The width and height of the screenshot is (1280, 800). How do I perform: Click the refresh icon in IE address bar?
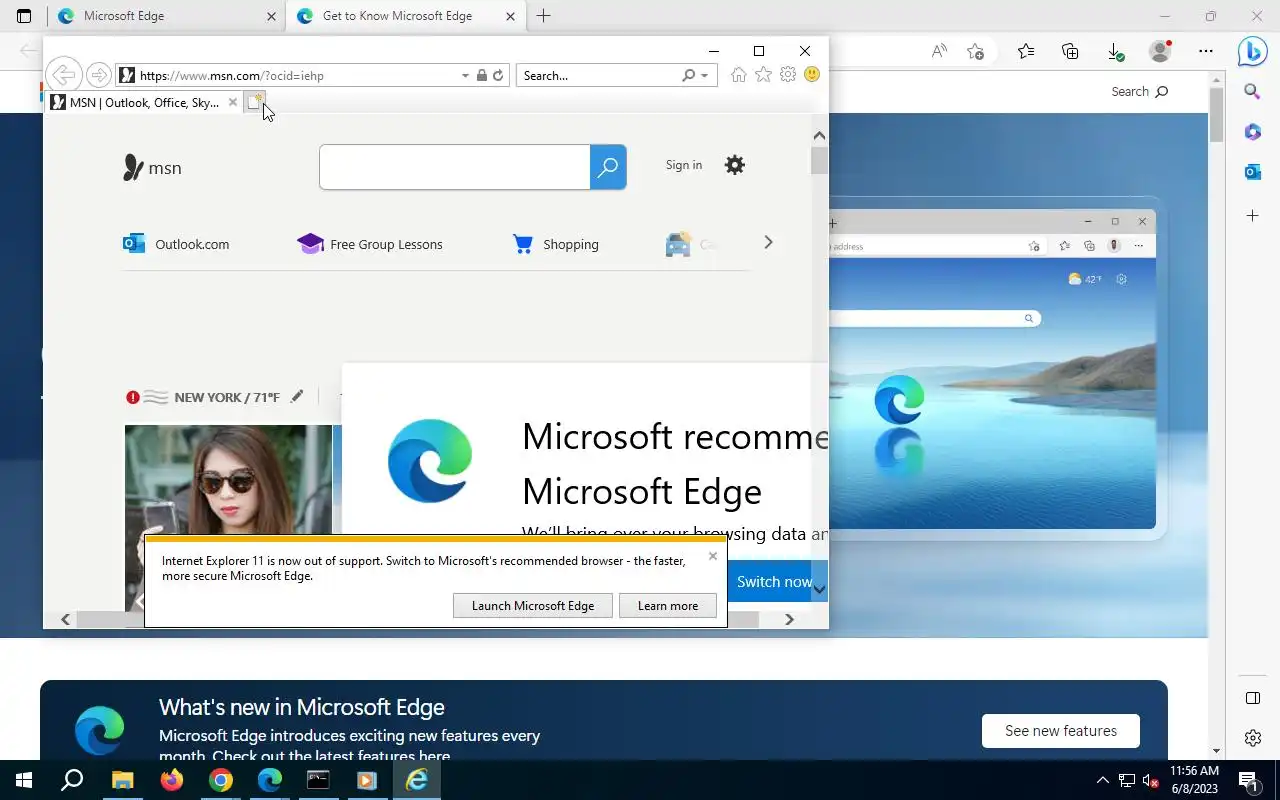(x=498, y=75)
